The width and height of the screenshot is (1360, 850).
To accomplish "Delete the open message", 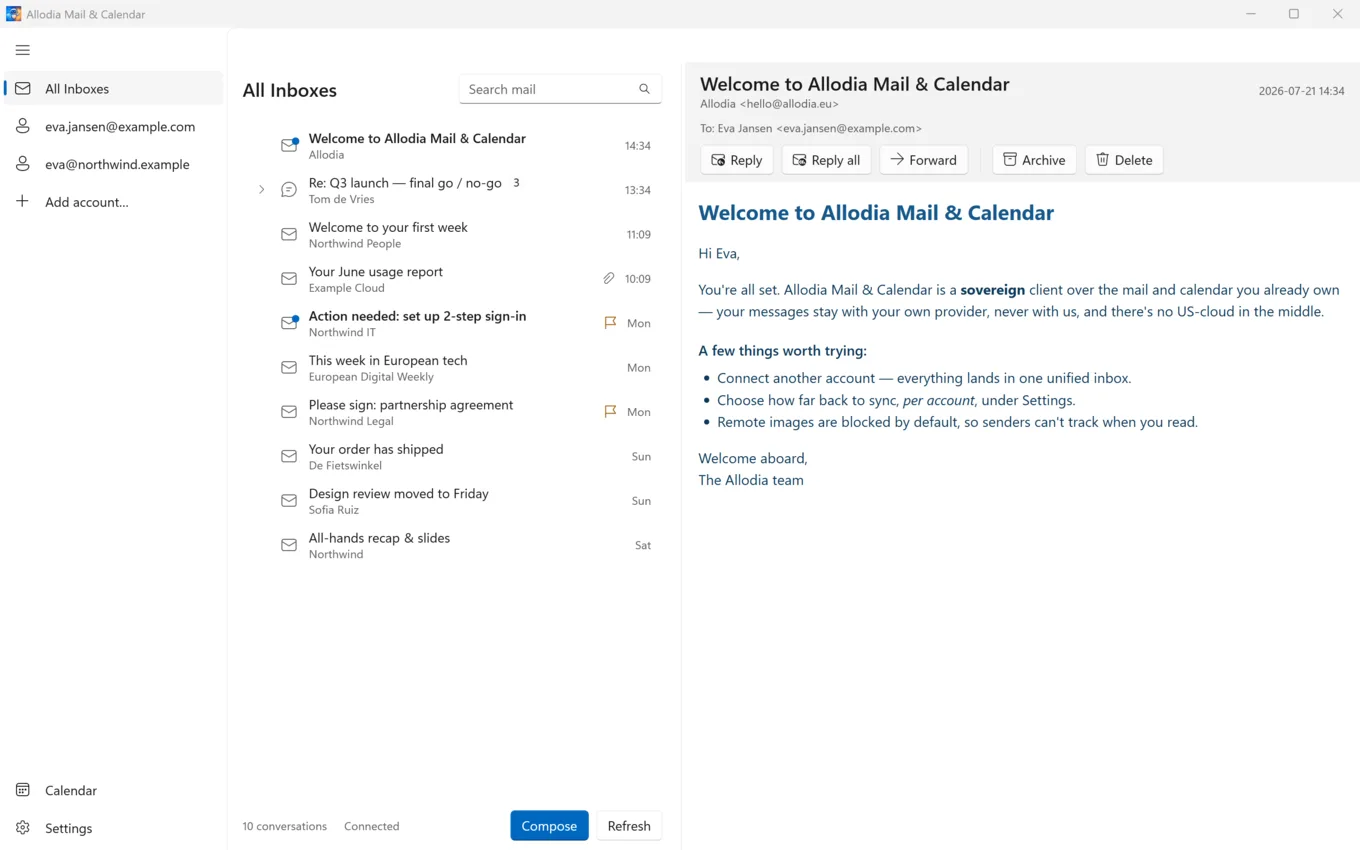I will pos(1124,160).
